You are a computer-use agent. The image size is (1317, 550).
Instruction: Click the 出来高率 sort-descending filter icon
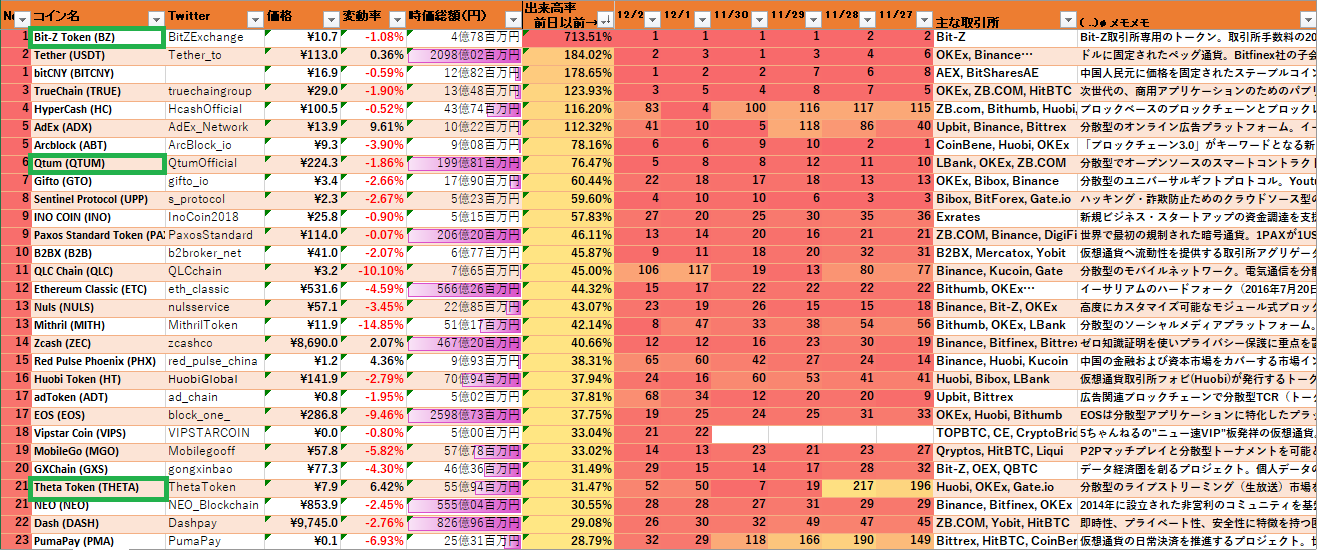pyautogui.click(x=604, y=18)
